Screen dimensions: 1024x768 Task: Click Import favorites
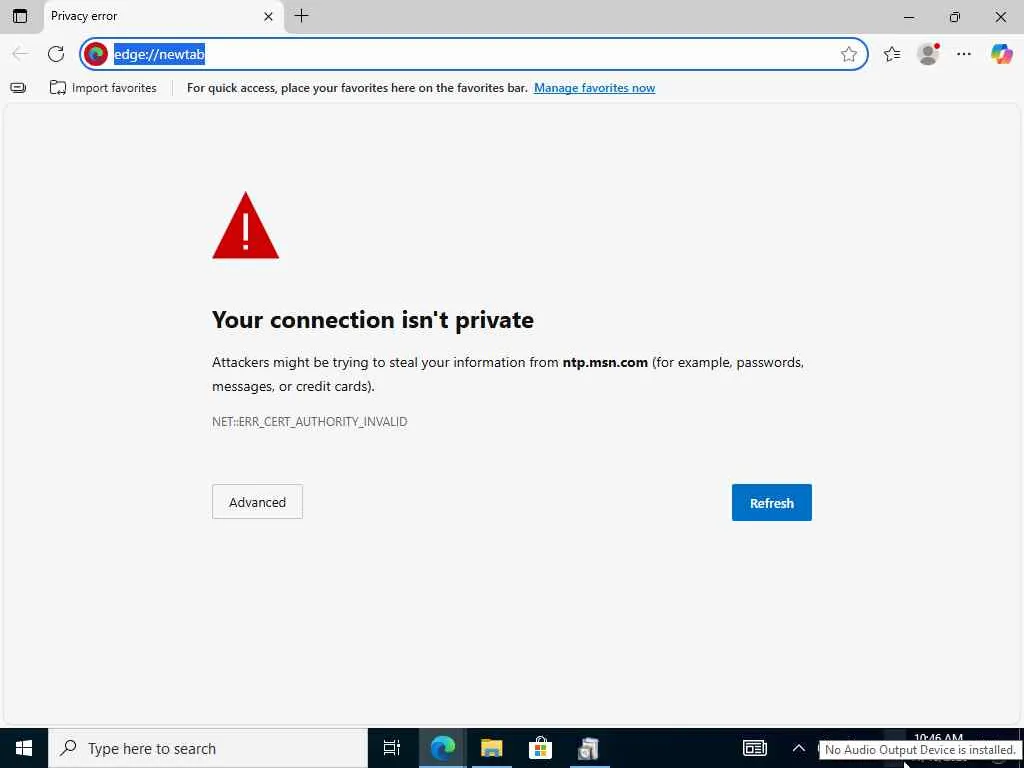pos(103,88)
